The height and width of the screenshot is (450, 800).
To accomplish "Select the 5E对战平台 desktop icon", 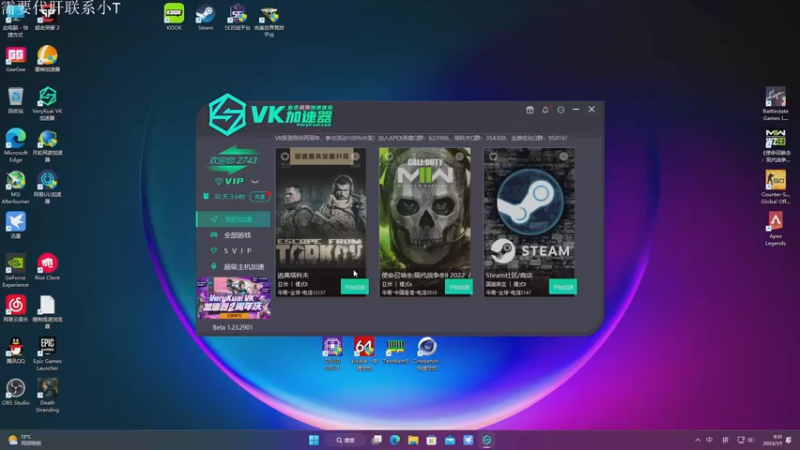I will point(237,17).
